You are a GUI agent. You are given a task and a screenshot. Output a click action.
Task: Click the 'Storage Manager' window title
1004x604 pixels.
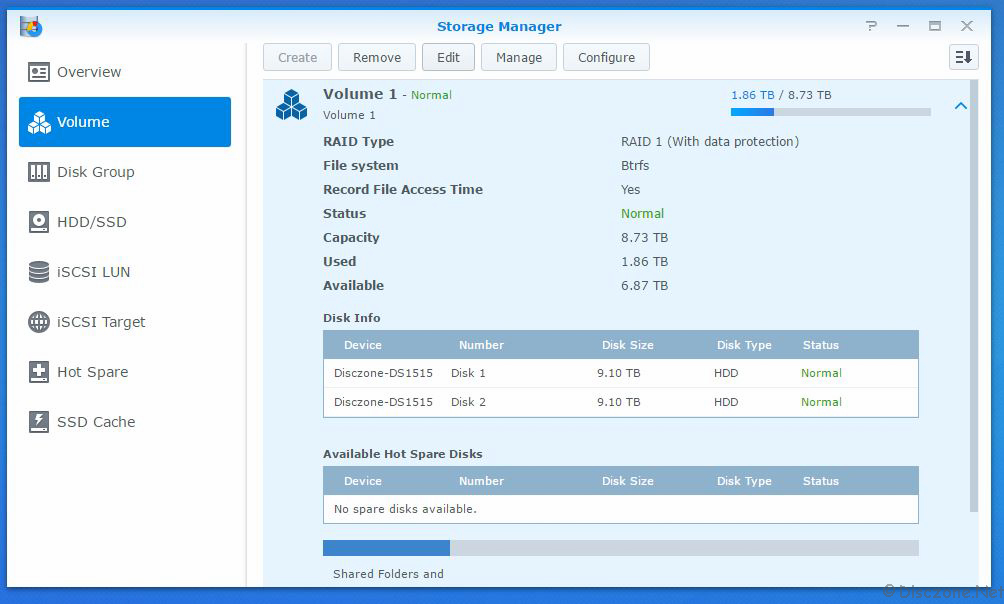coord(499,27)
